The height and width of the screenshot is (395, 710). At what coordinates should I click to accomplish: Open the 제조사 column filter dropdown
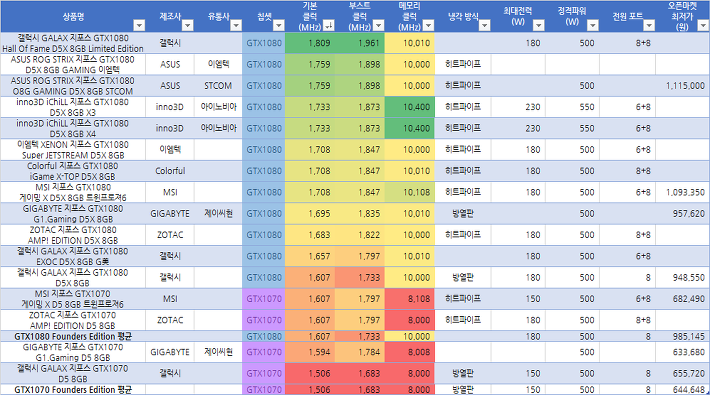coord(187,25)
